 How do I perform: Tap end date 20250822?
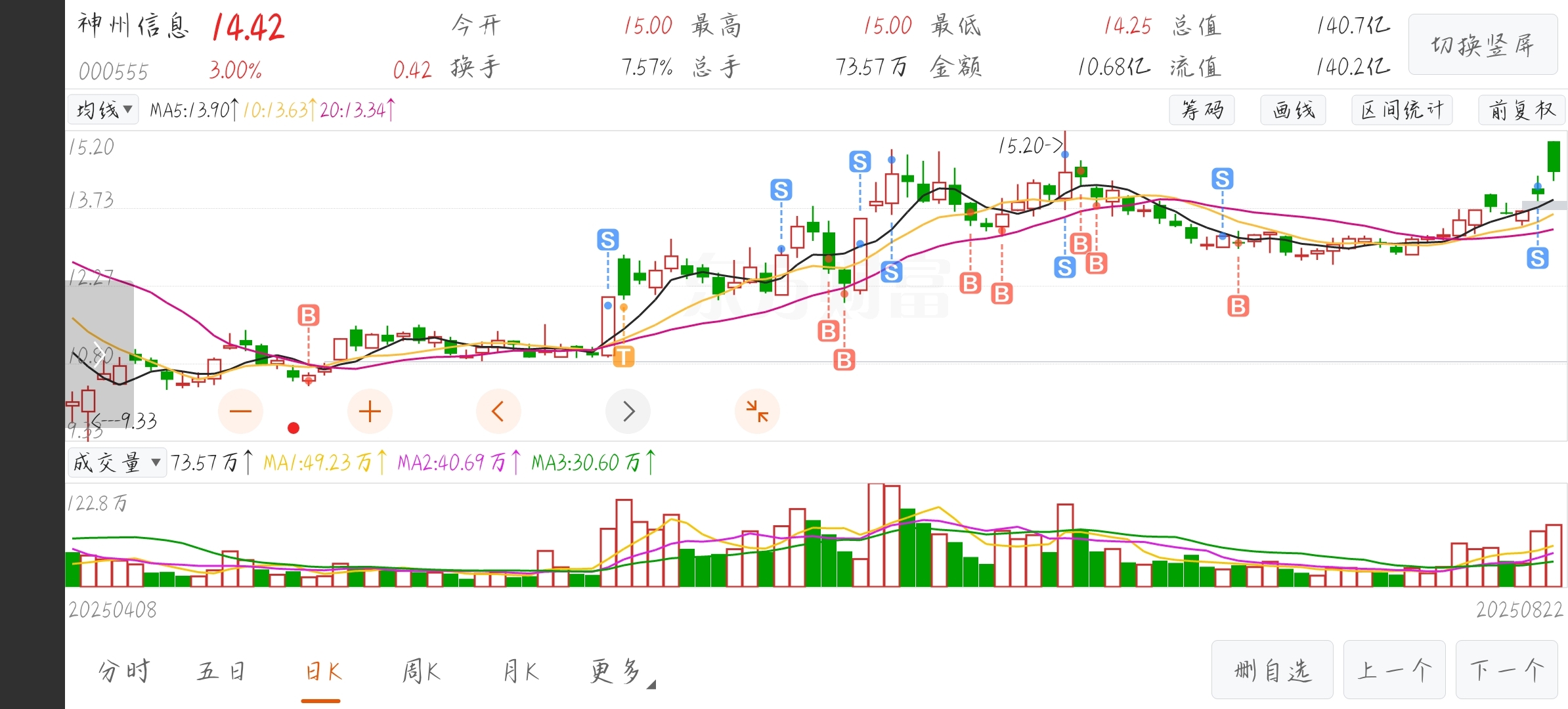(x=1519, y=610)
